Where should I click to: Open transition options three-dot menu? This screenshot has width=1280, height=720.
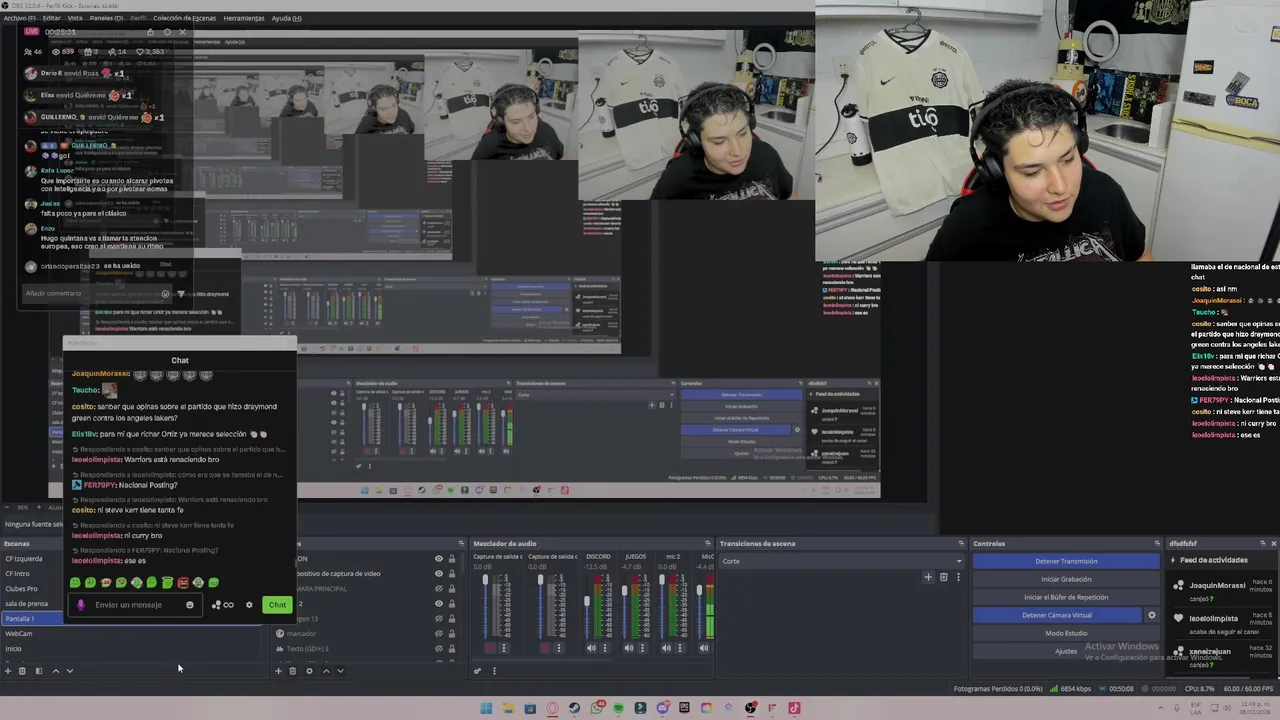pyautogui.click(x=958, y=577)
